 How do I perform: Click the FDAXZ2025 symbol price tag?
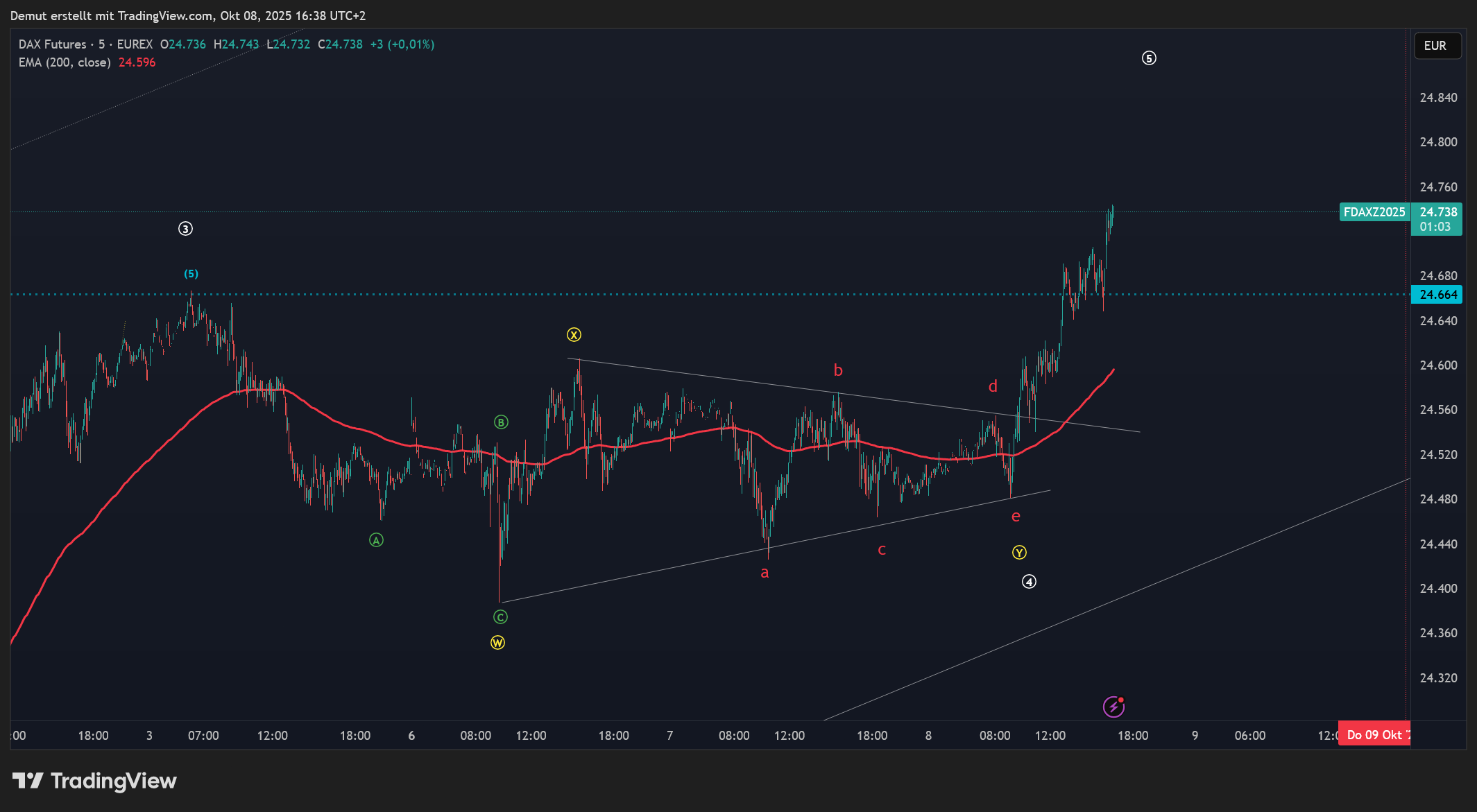[1374, 212]
